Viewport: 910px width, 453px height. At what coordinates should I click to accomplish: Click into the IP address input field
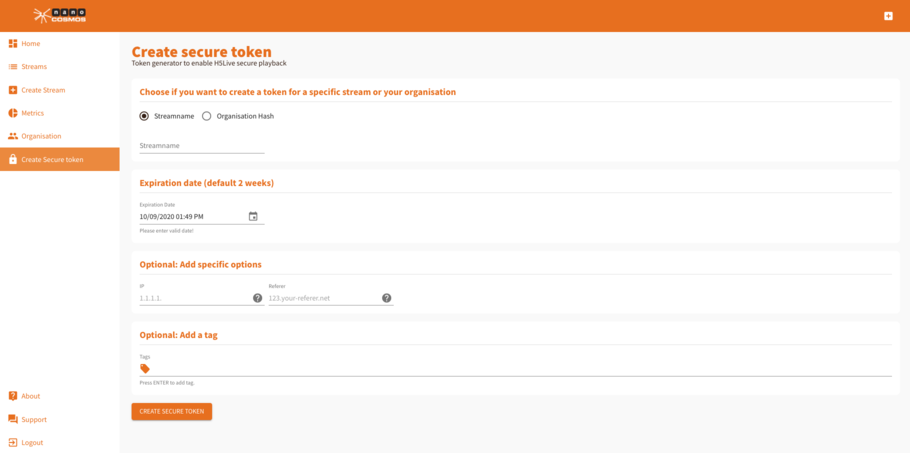[195, 298]
